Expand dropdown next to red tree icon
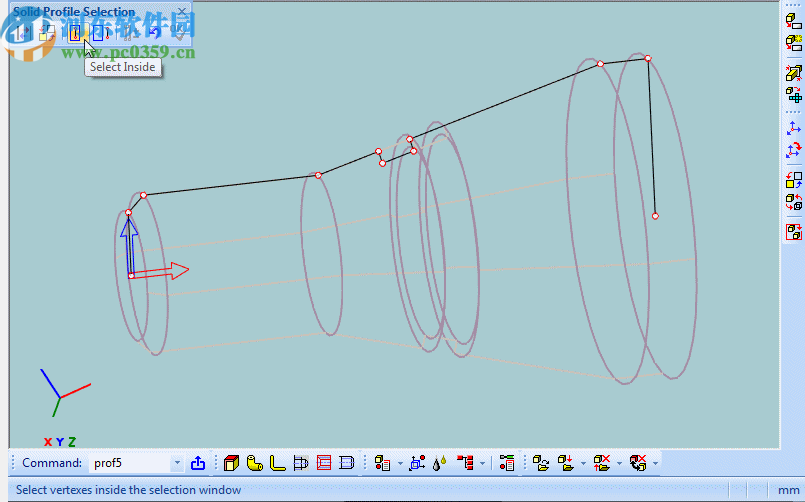 (483, 464)
